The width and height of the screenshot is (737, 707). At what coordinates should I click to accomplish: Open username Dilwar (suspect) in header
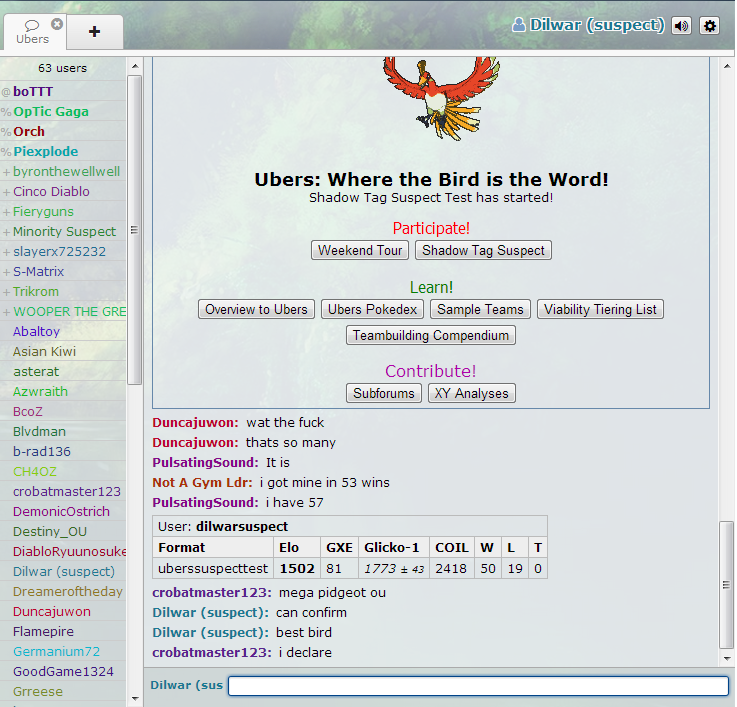(x=588, y=25)
